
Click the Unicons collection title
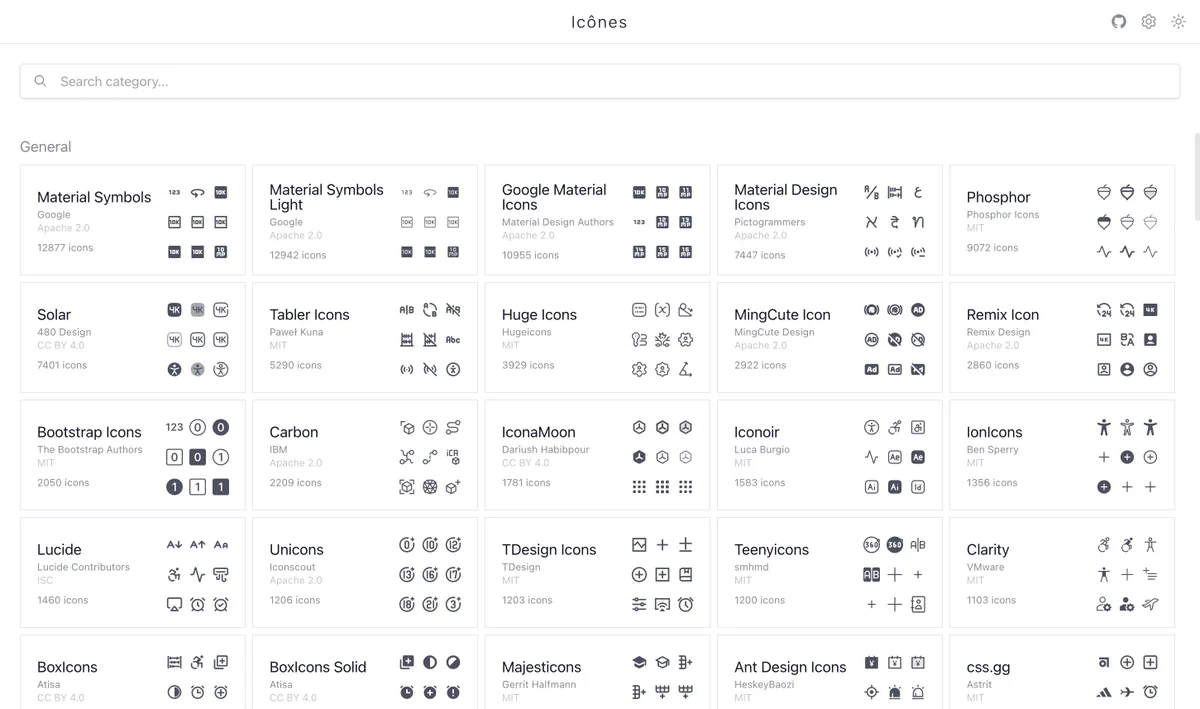(x=296, y=549)
